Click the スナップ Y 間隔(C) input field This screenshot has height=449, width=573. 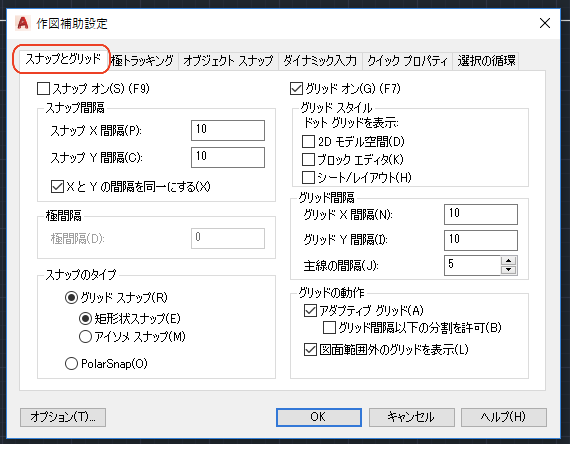click(x=228, y=157)
